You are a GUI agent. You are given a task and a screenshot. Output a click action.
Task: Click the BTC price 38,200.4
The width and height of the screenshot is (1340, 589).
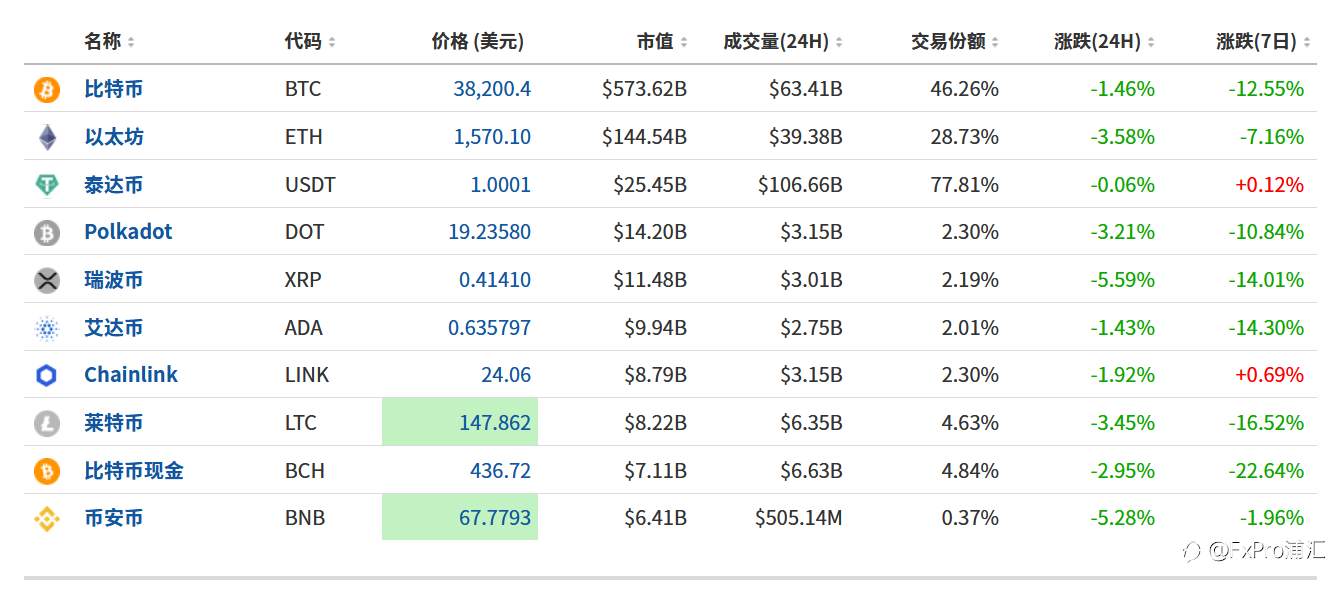tap(492, 89)
